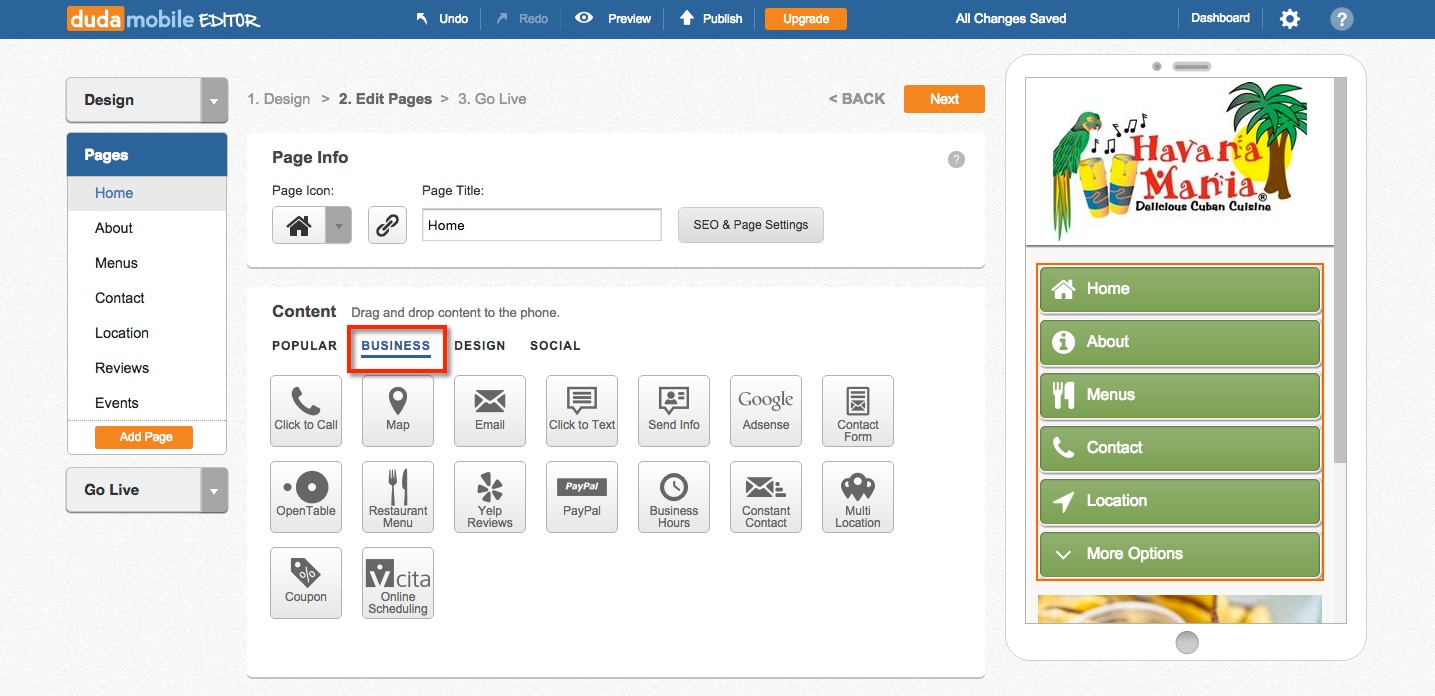Pick the Click to Text widget
This screenshot has height=696, width=1435.
[x=582, y=411]
